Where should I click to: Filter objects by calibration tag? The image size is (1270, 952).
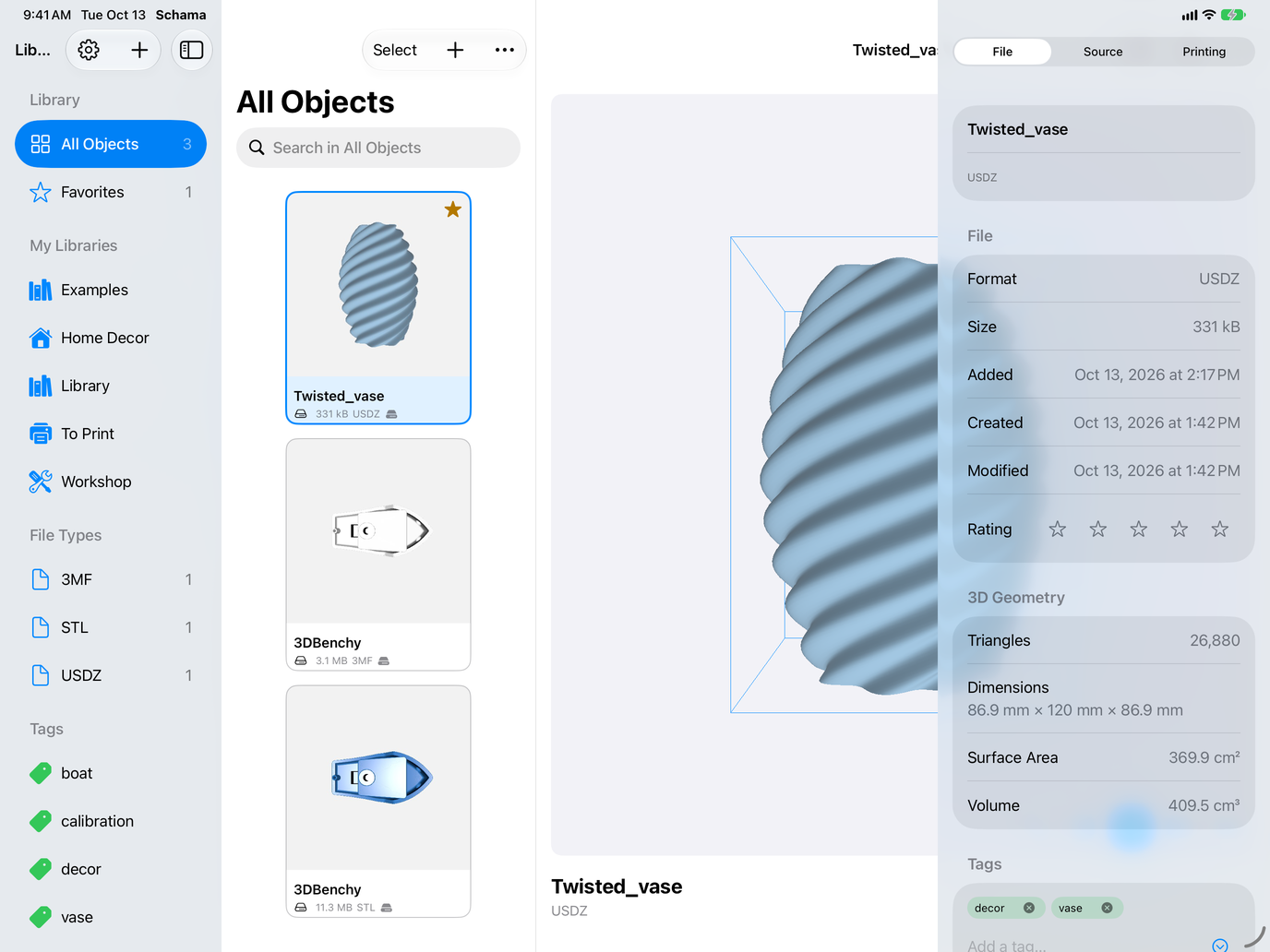[111, 821]
